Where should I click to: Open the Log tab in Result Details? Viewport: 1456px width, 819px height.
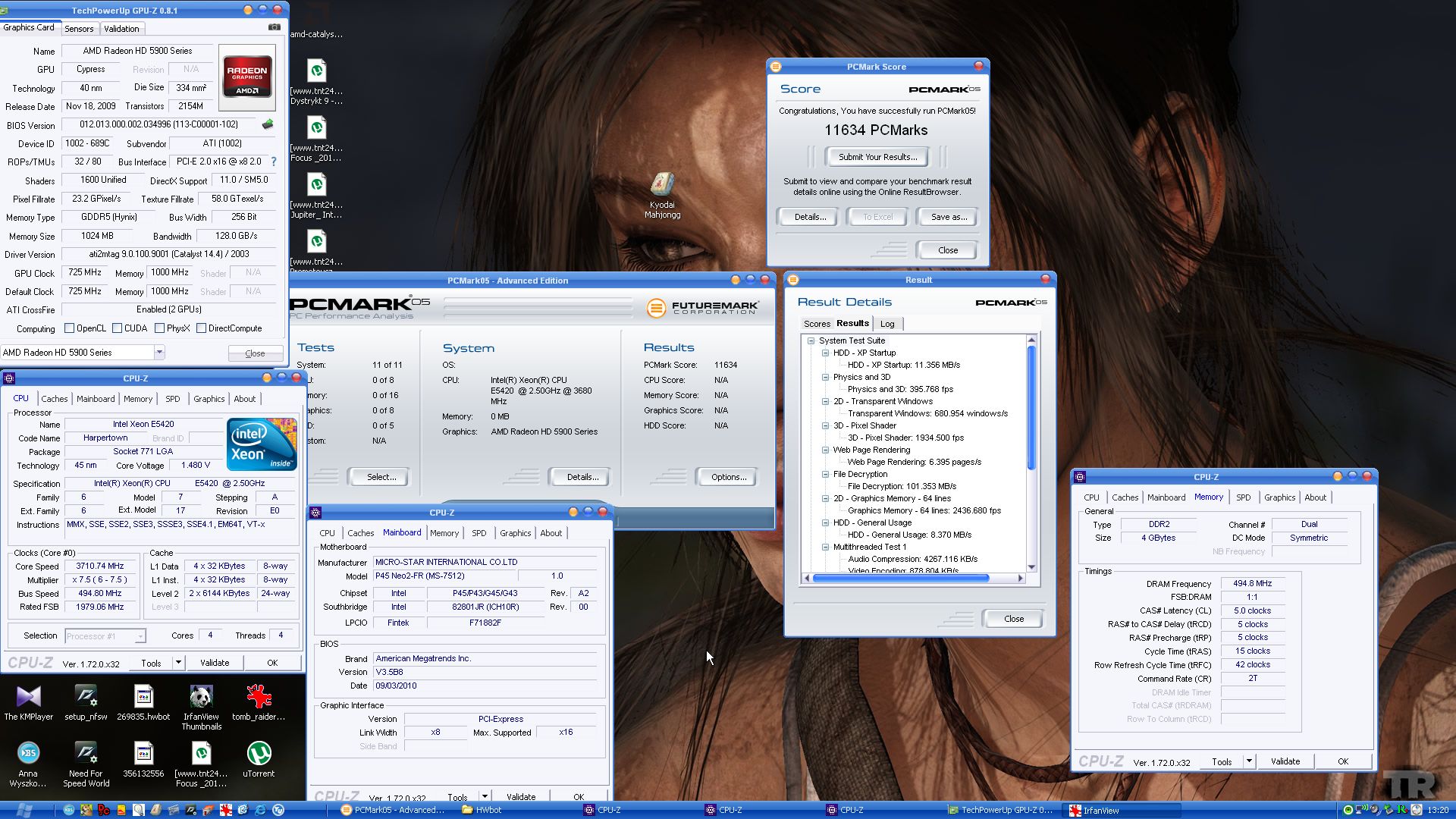click(x=887, y=324)
